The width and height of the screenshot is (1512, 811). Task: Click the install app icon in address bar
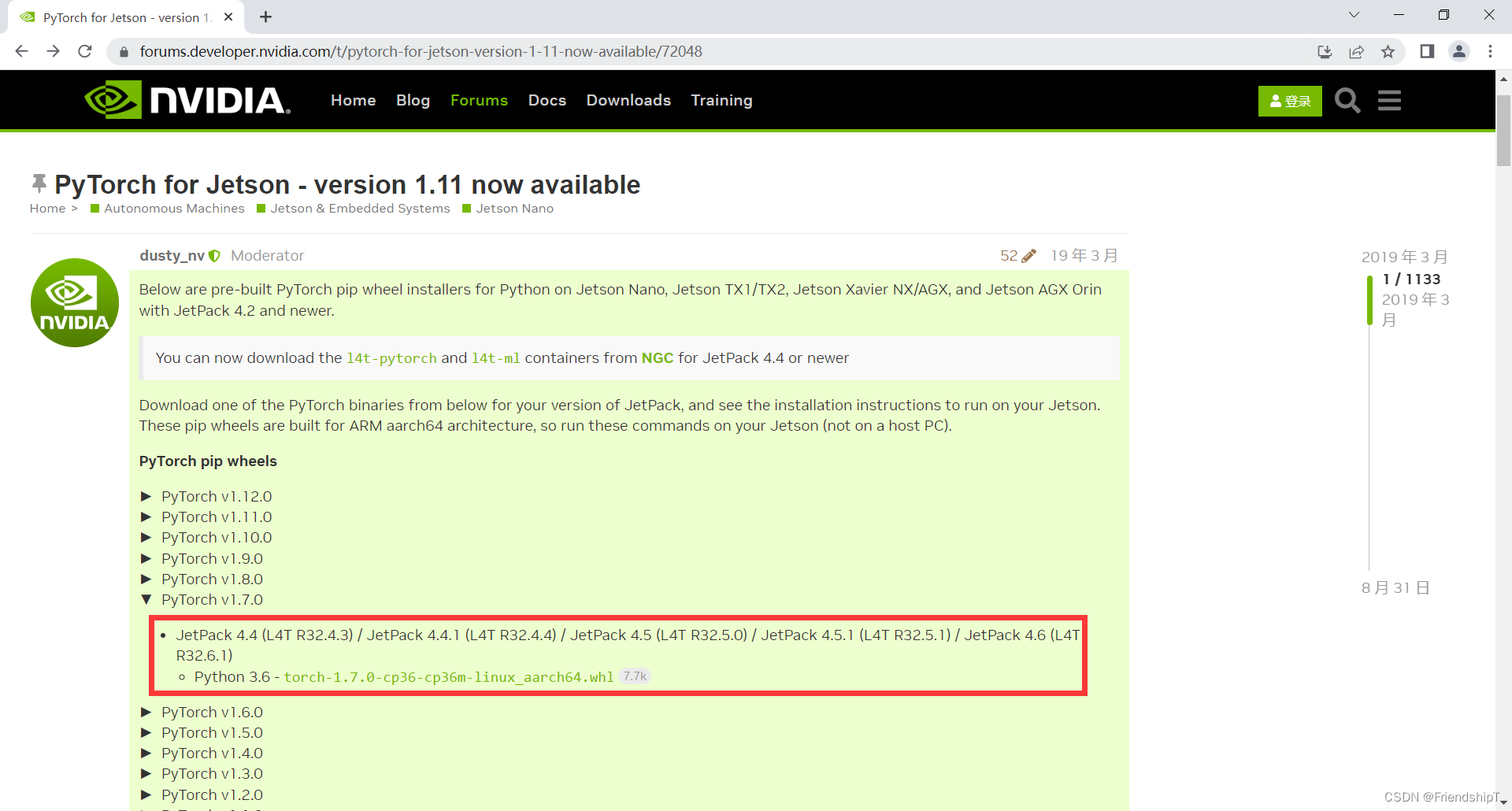click(x=1325, y=51)
